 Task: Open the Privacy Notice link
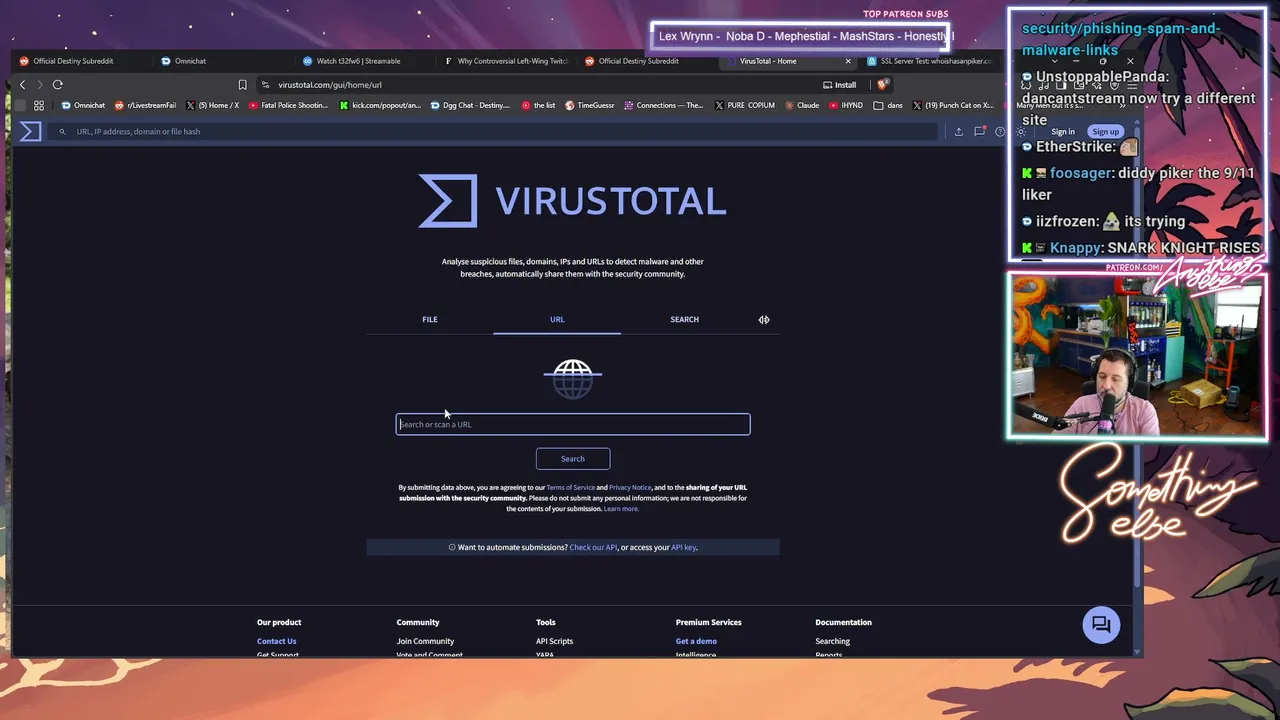[x=630, y=488]
